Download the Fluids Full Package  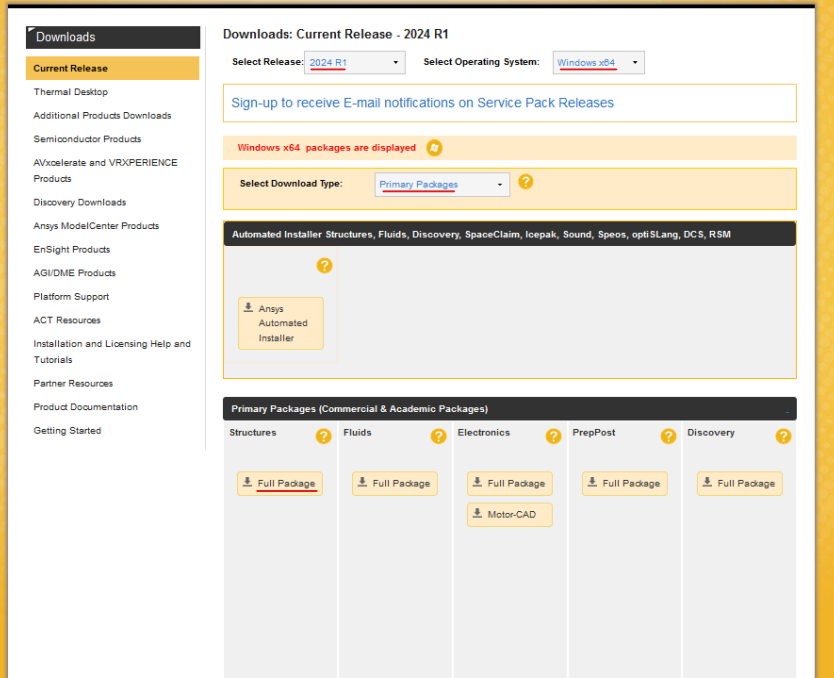(x=394, y=484)
